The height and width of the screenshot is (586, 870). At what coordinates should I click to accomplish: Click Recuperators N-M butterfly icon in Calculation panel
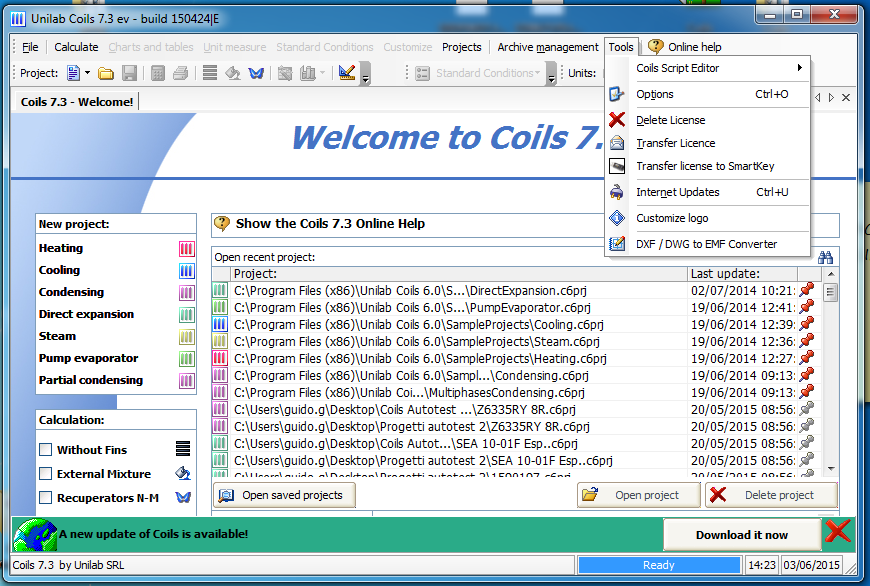(183, 497)
